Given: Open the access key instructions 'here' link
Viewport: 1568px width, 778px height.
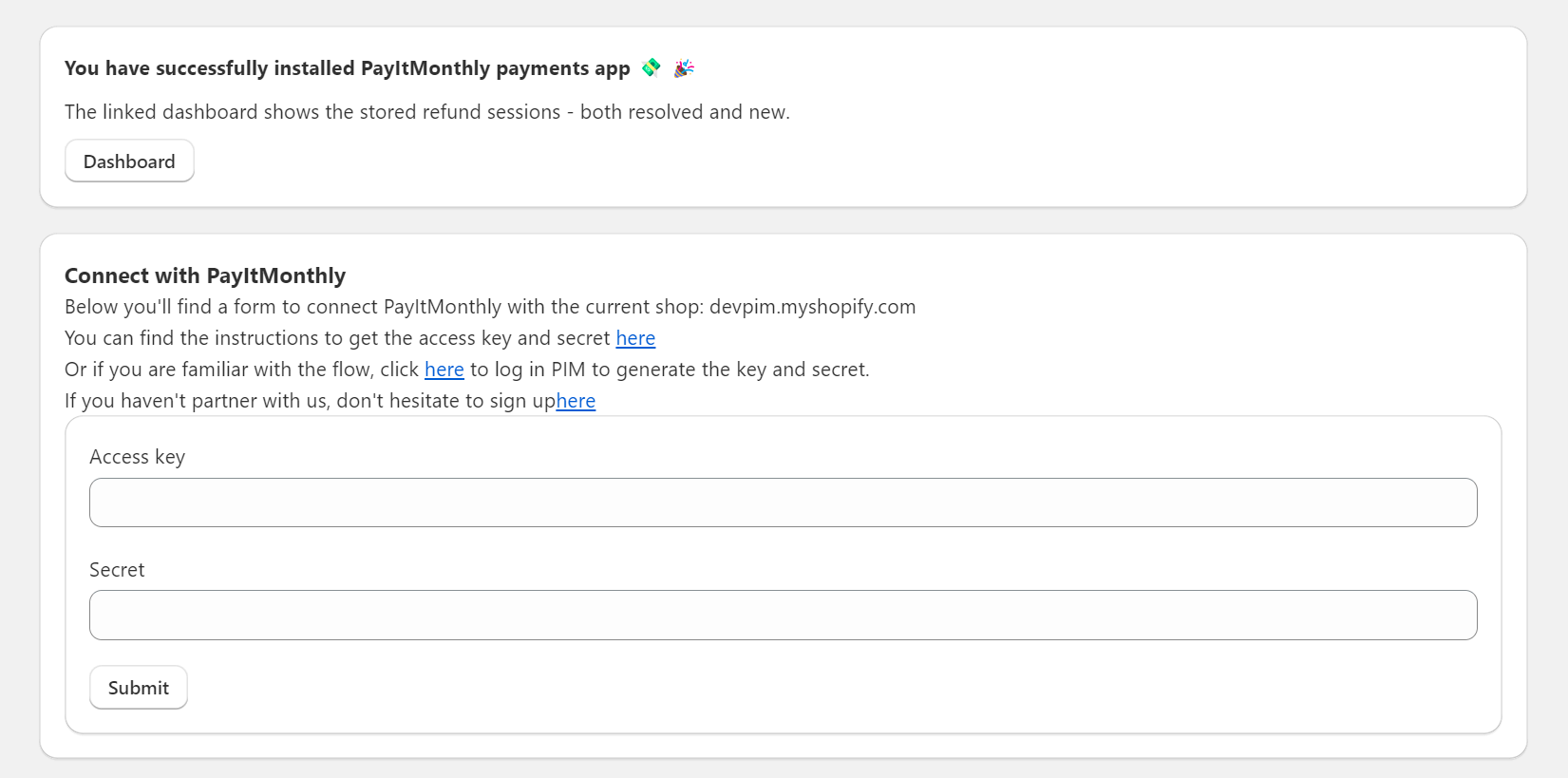Looking at the screenshot, I should pos(635,338).
